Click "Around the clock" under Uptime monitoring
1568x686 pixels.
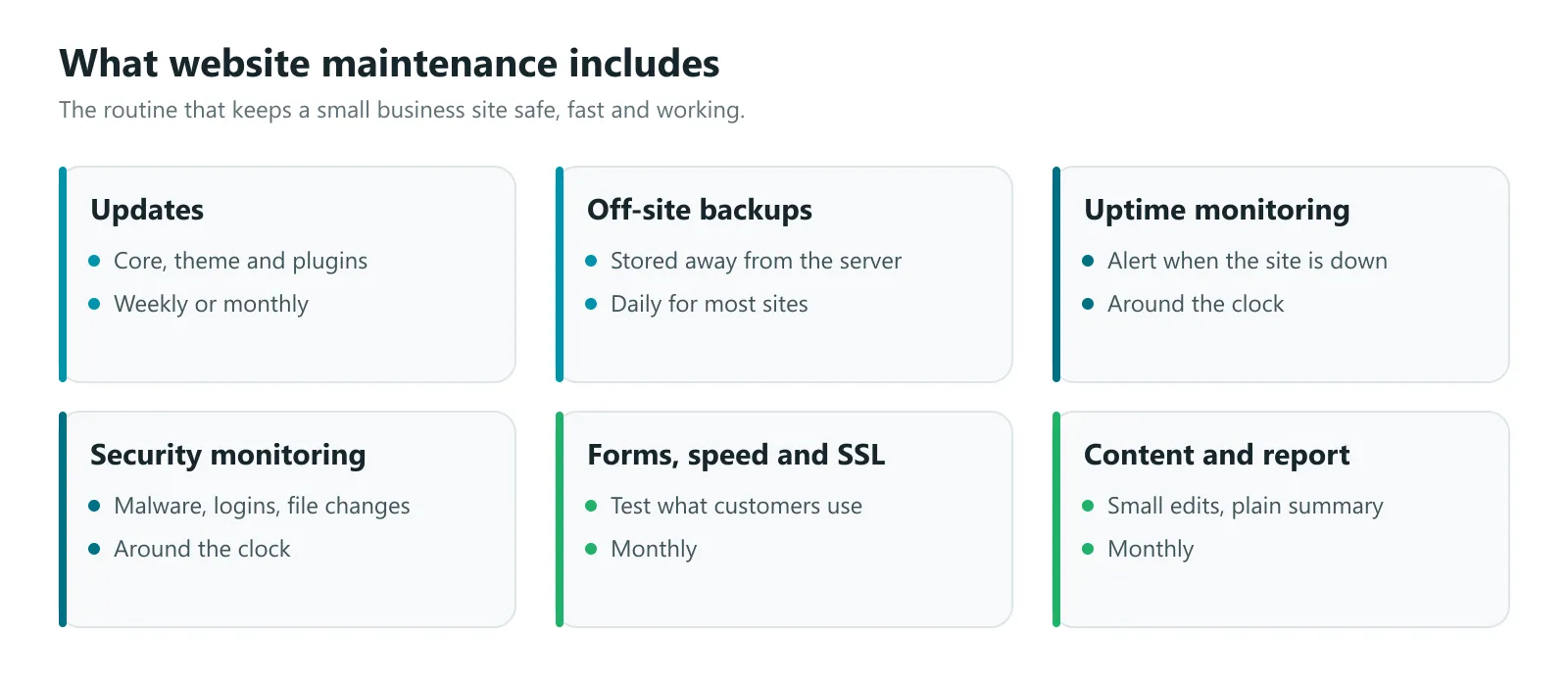(1196, 304)
